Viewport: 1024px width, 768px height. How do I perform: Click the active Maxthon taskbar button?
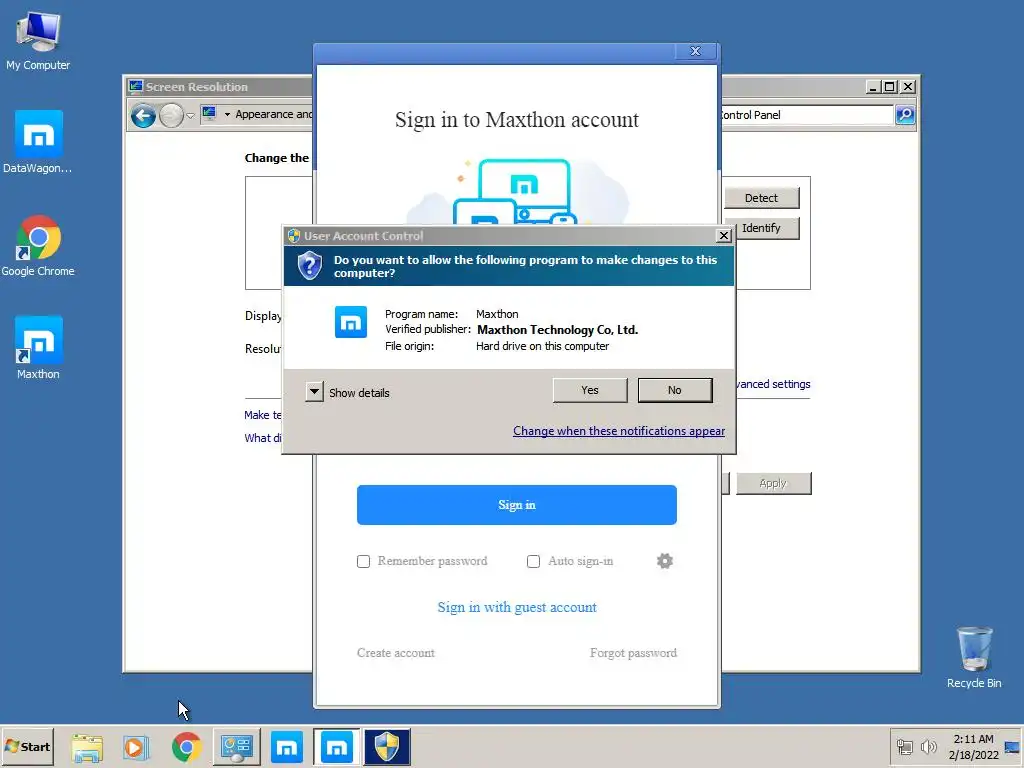click(336, 746)
